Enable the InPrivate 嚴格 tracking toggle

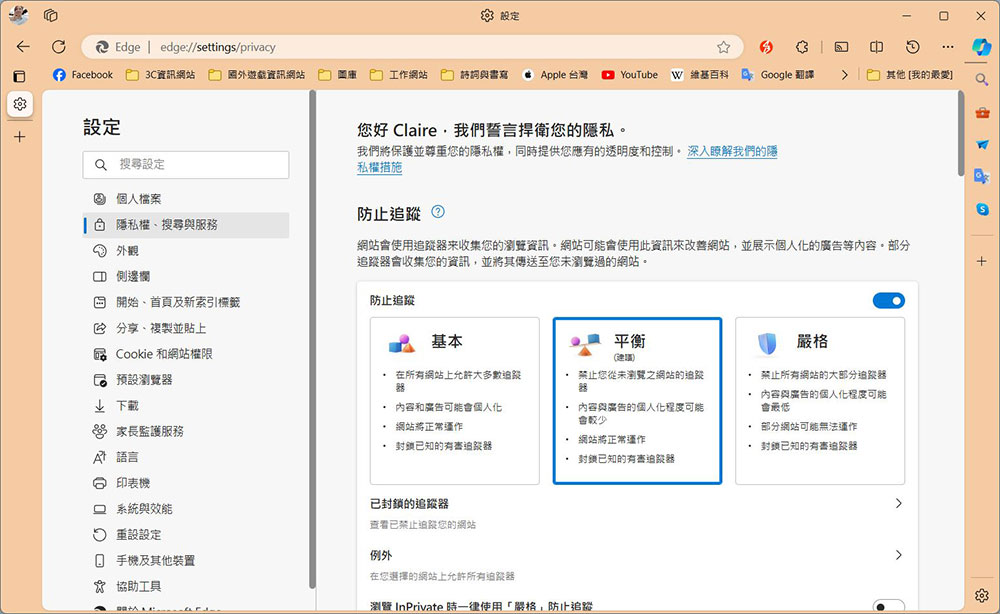[x=888, y=606]
